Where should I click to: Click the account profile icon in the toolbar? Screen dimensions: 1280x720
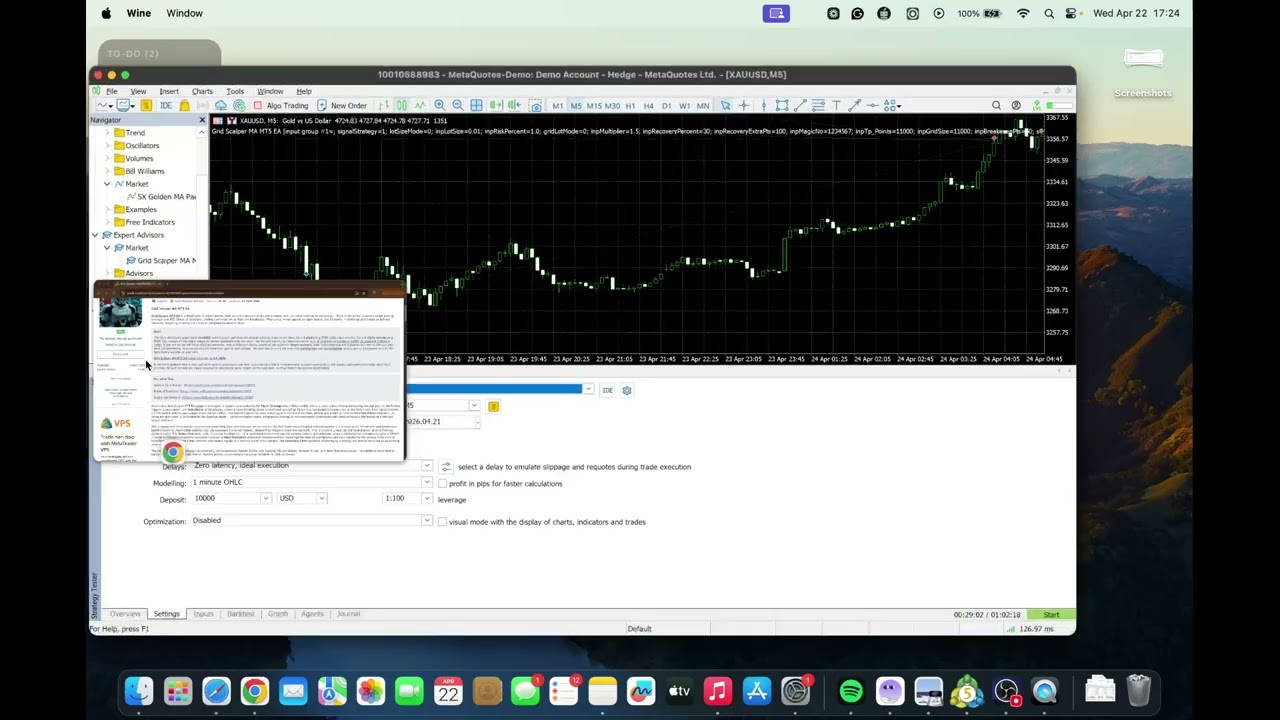coord(1016,105)
